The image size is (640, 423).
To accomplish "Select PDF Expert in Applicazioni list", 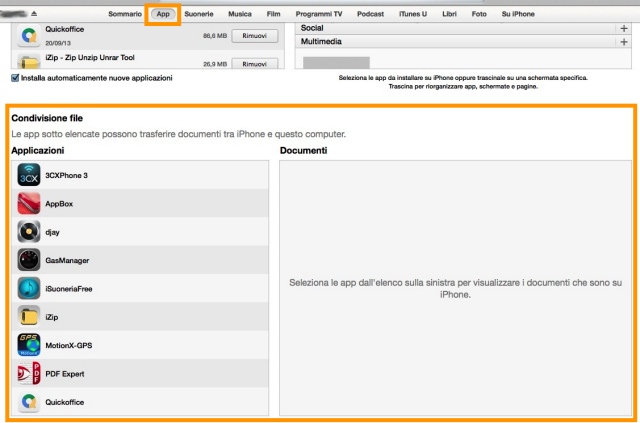I will click(140, 373).
